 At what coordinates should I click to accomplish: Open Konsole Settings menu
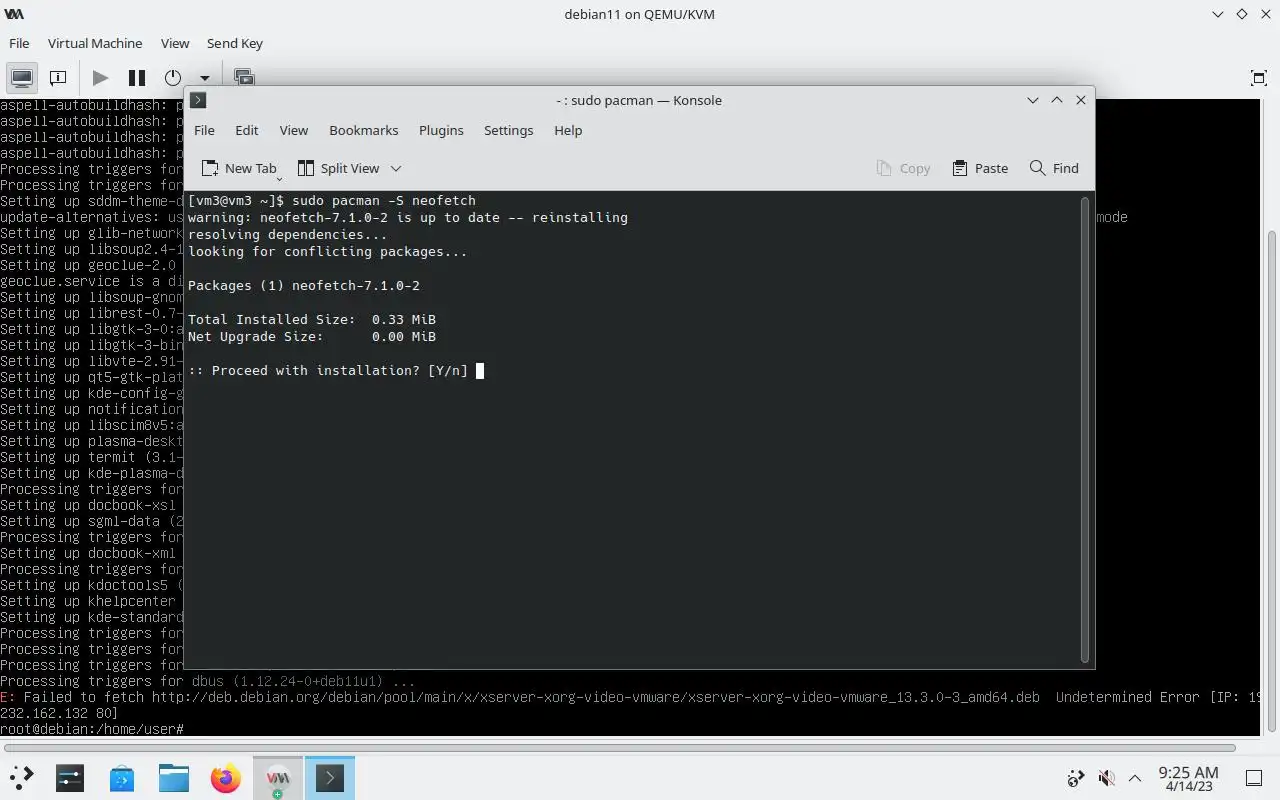(508, 130)
